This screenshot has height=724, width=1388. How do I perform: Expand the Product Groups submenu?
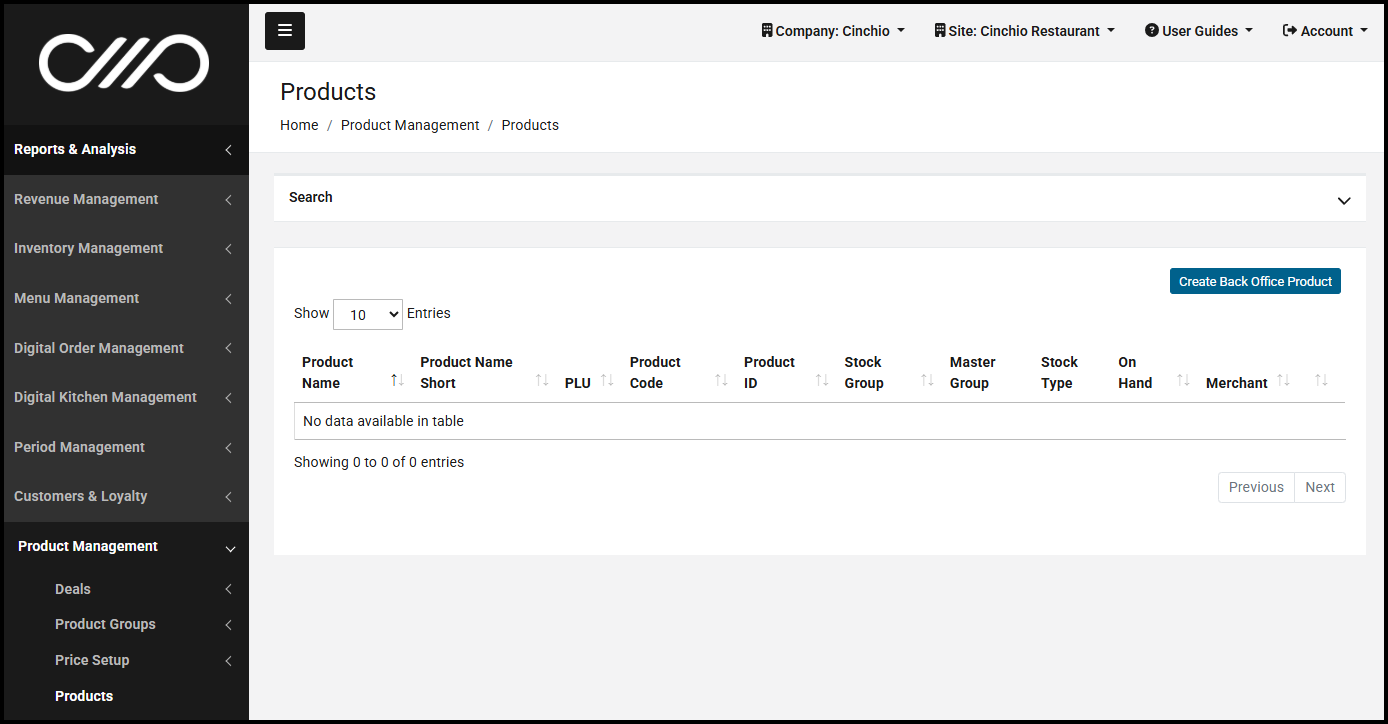click(142, 624)
